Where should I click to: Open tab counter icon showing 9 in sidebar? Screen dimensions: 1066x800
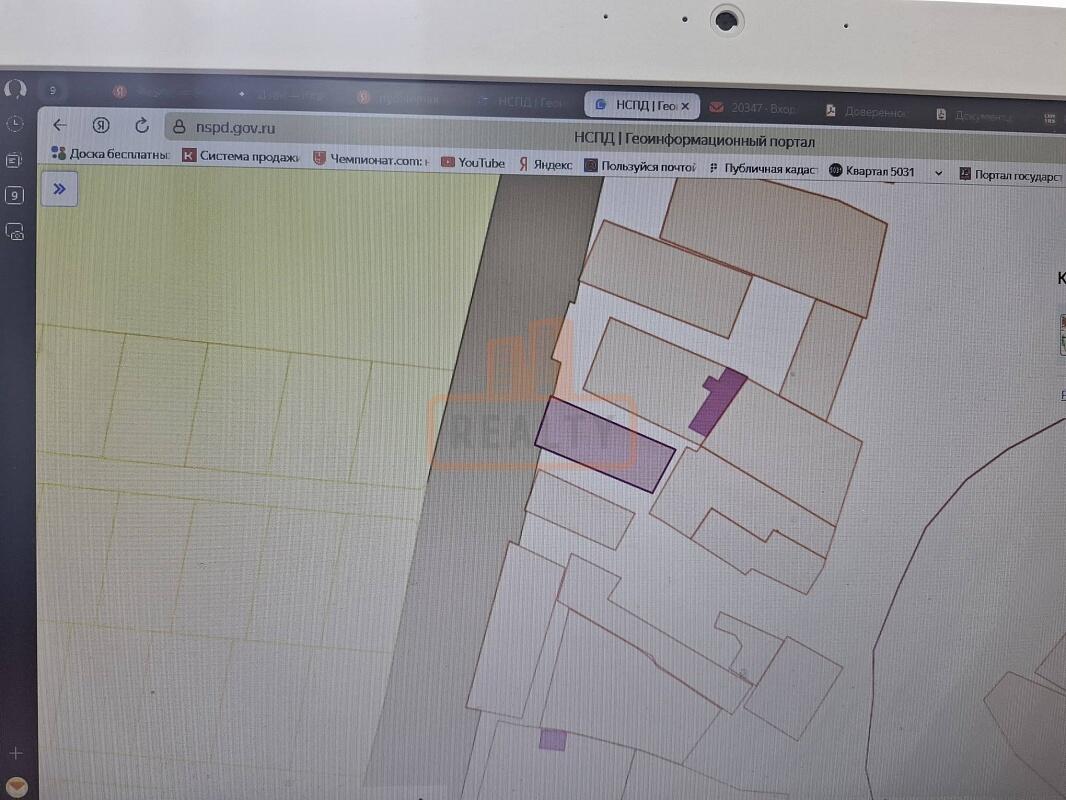click(x=15, y=196)
